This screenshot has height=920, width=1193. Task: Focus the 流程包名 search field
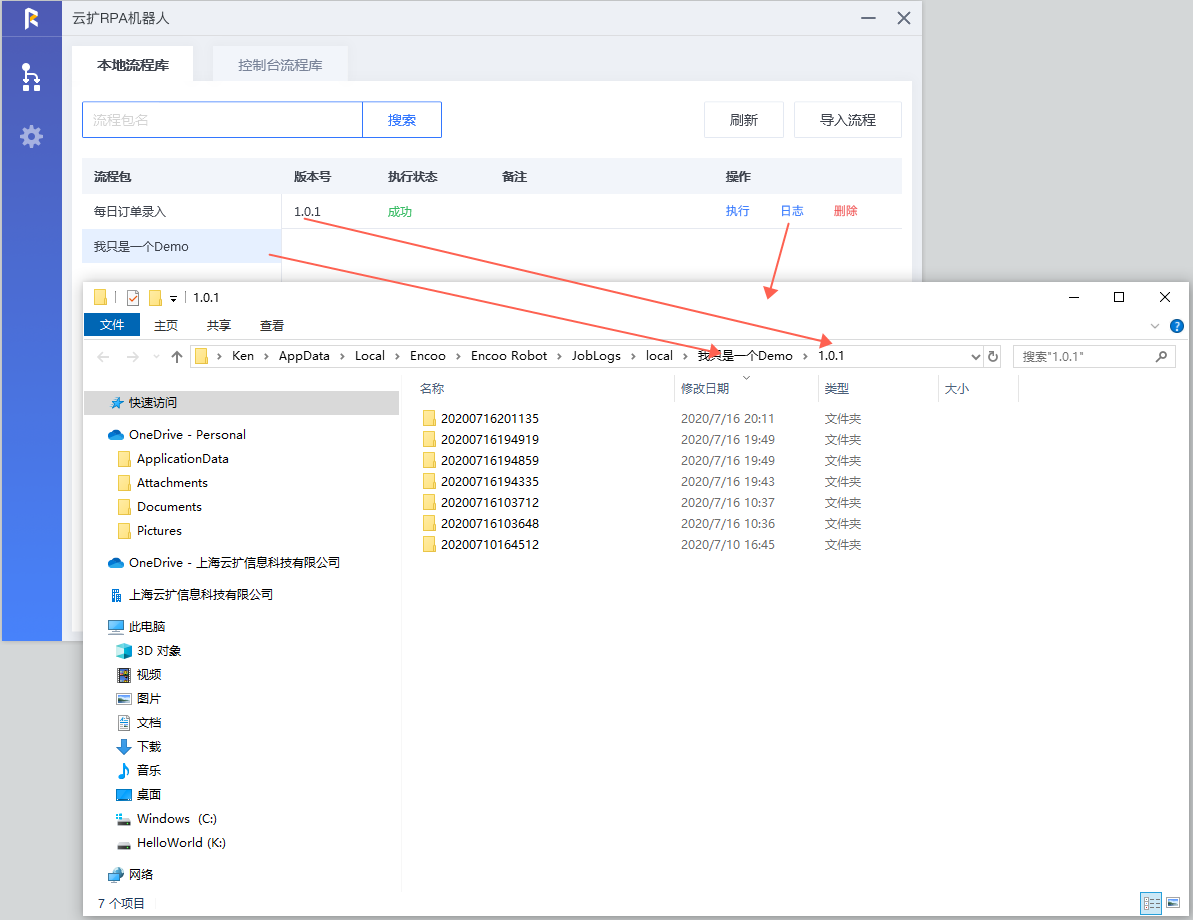[222, 119]
